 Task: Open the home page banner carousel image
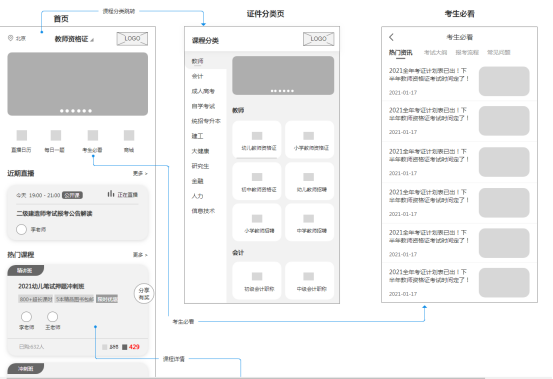pyautogui.click(x=78, y=84)
